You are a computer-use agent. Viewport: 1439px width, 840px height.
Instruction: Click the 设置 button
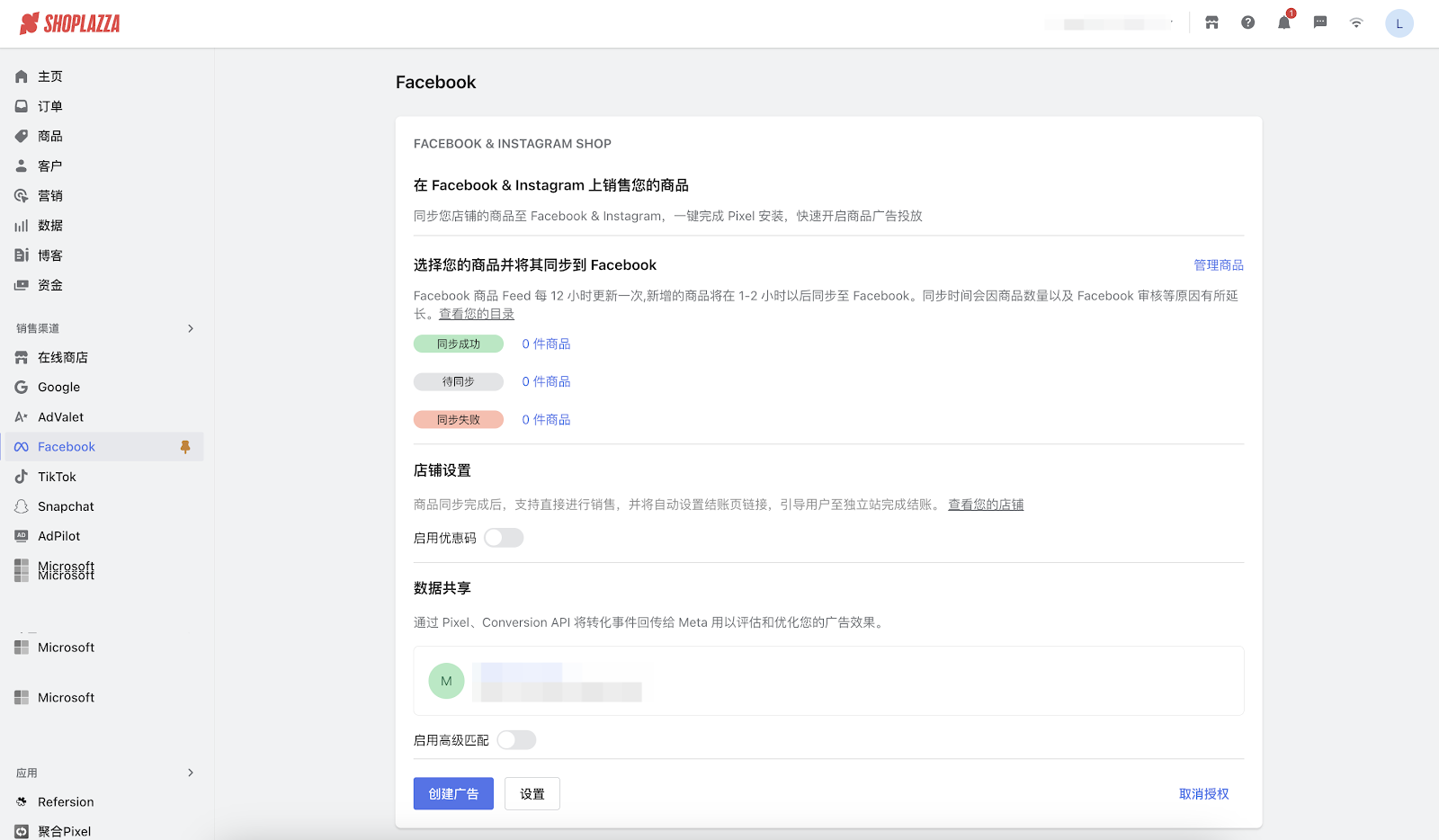click(532, 794)
